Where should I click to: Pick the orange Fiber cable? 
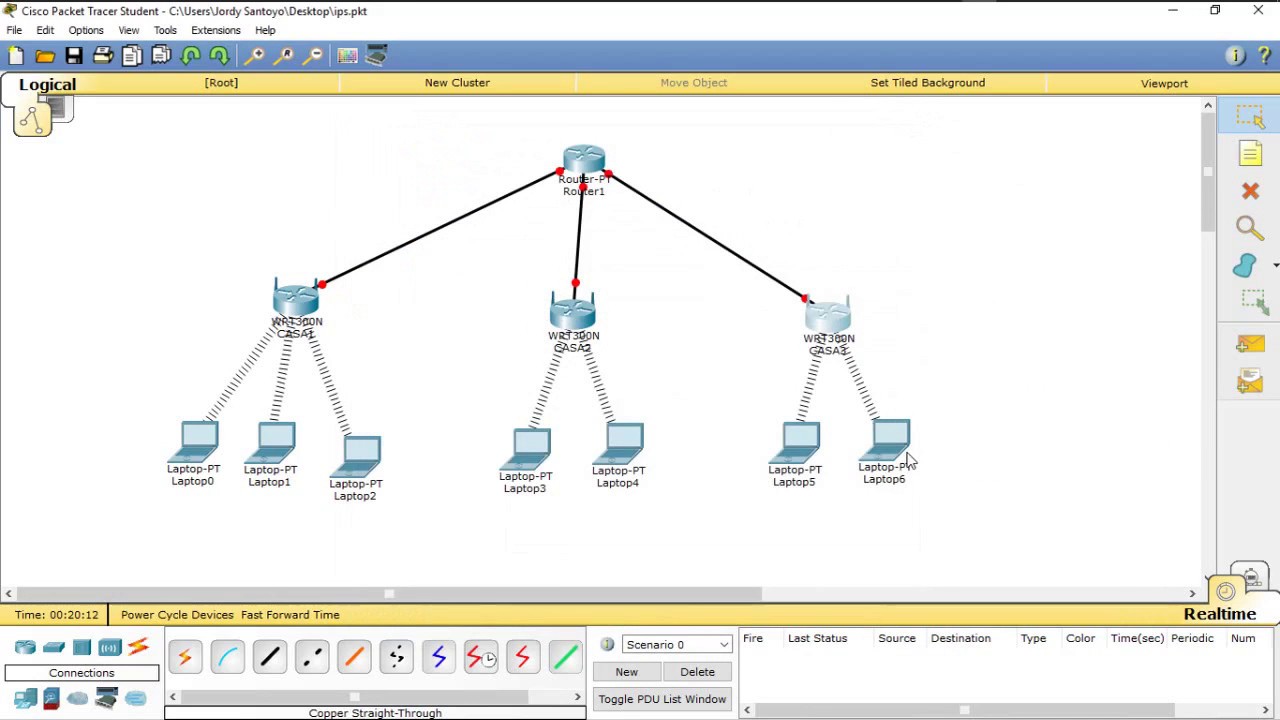(354, 657)
